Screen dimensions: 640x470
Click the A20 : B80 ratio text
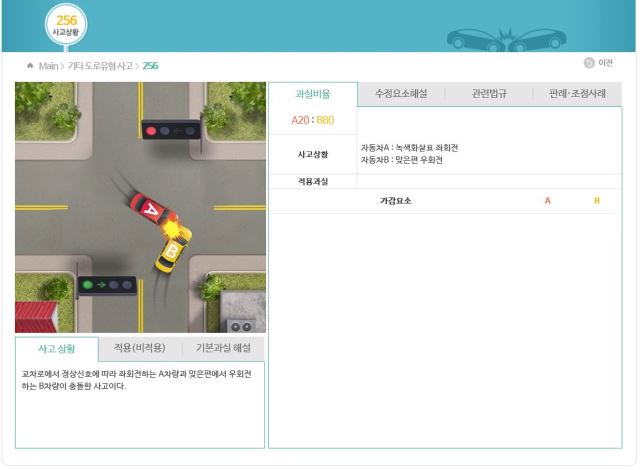click(x=313, y=120)
